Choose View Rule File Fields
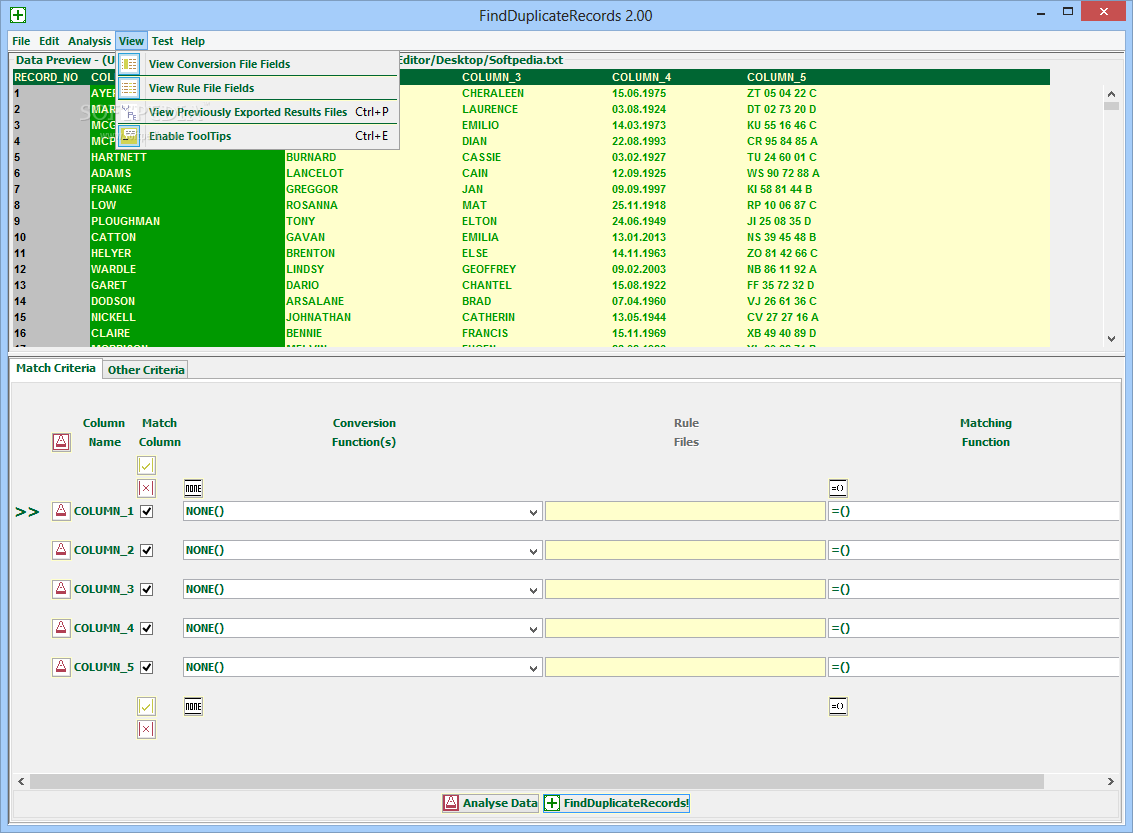 pyautogui.click(x=258, y=88)
